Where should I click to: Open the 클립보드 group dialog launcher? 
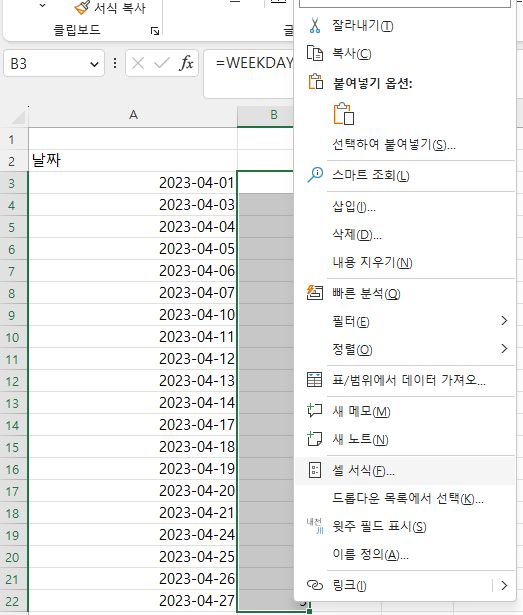tap(155, 31)
